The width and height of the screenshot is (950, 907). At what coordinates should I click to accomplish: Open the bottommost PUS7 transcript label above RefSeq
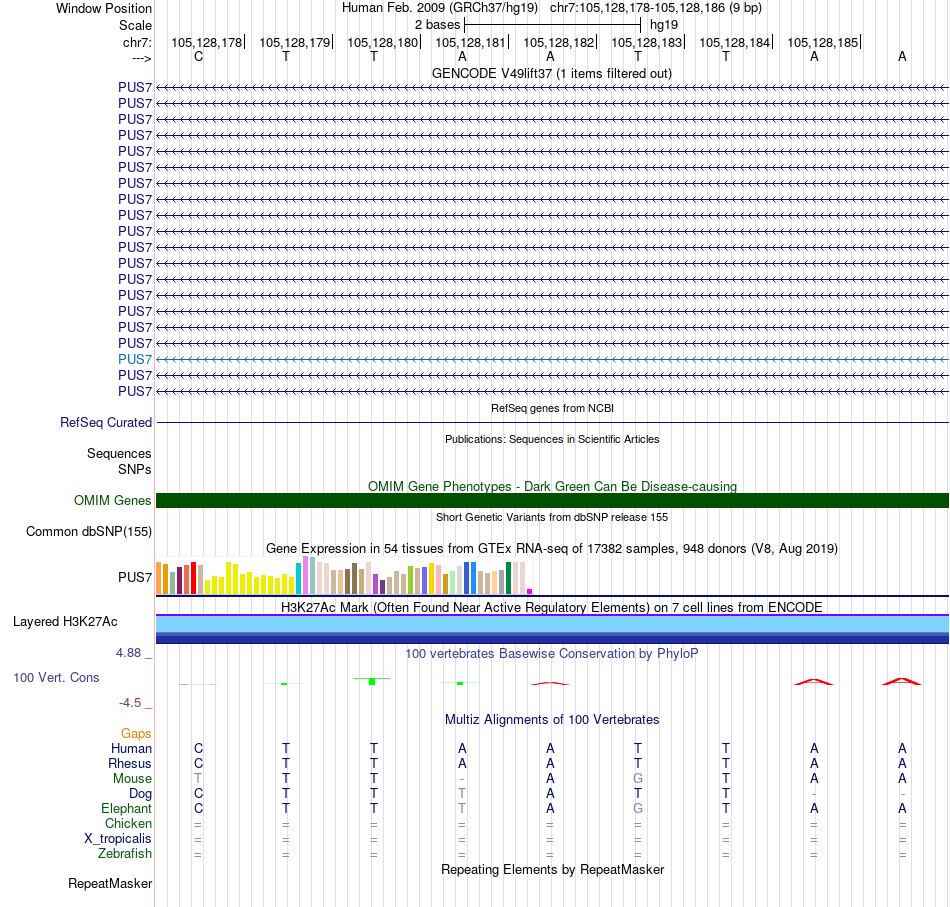click(135, 391)
